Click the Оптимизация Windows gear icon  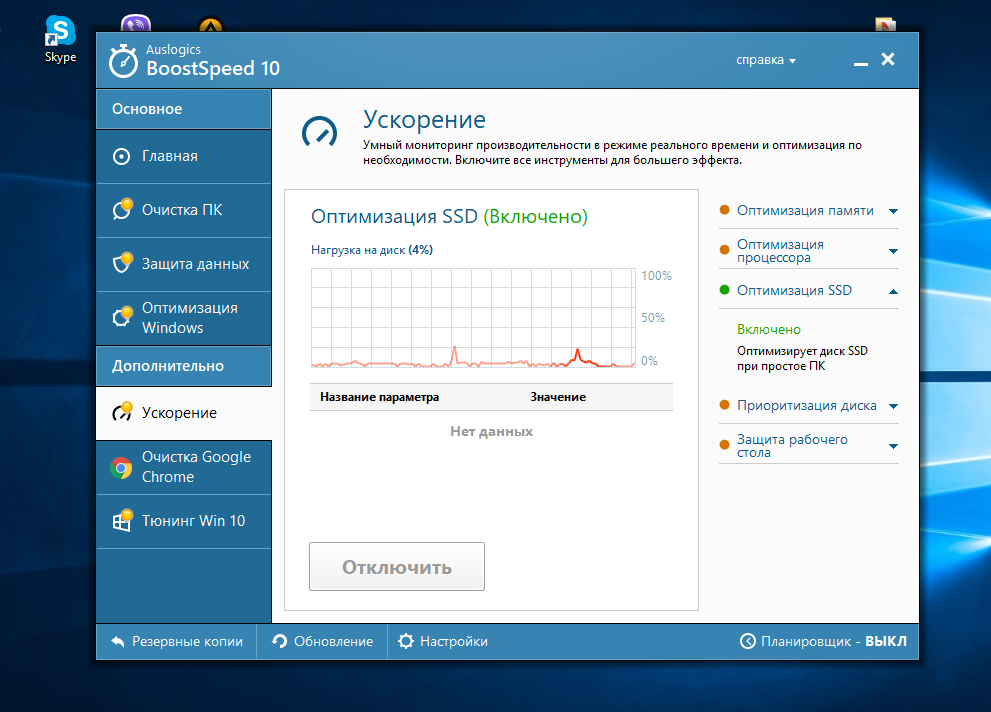122,317
